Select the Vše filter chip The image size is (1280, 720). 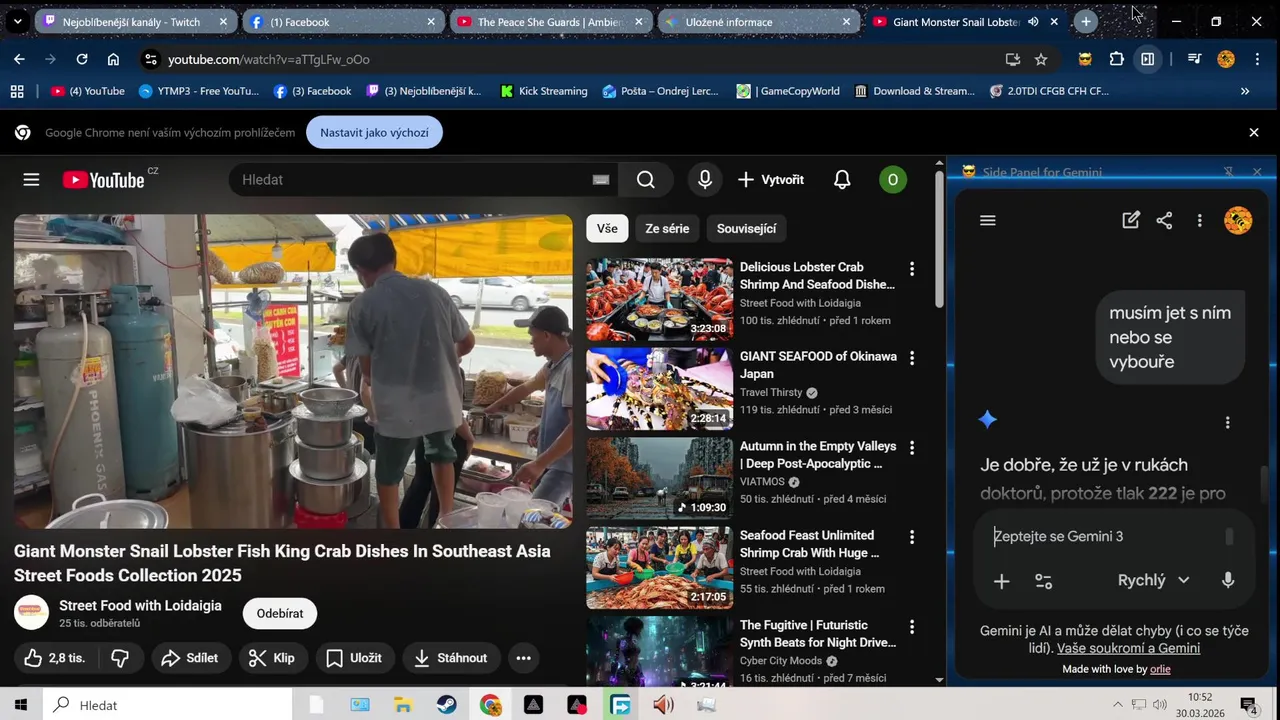click(x=607, y=229)
